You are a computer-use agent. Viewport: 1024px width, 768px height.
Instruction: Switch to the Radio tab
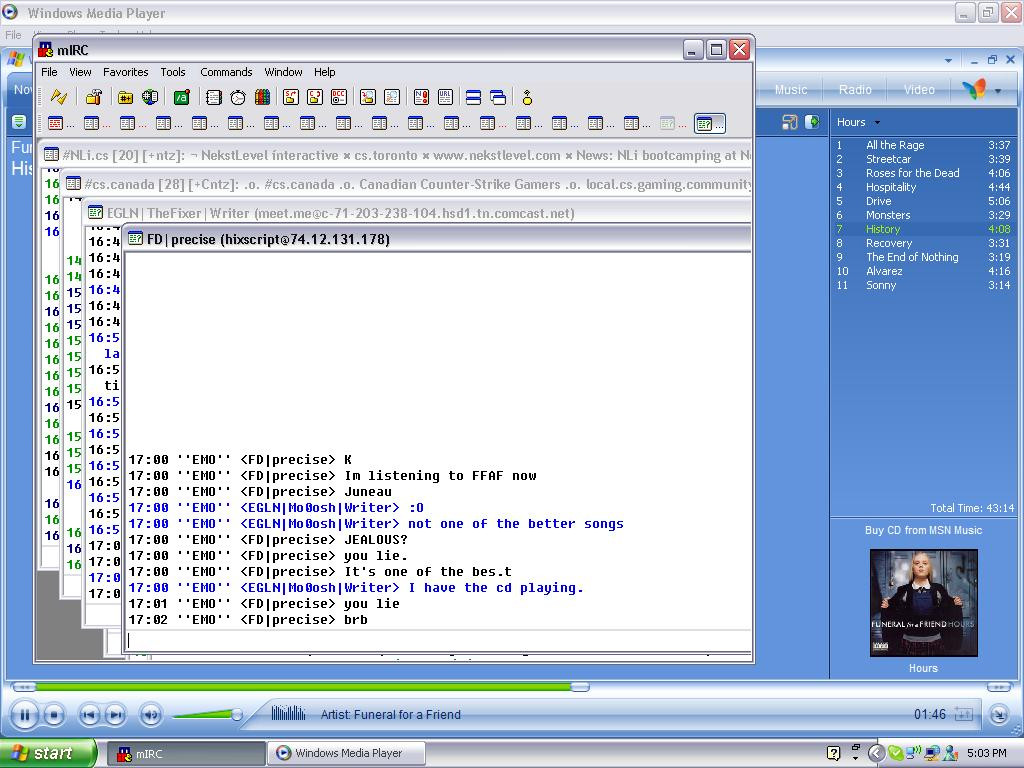tap(855, 90)
